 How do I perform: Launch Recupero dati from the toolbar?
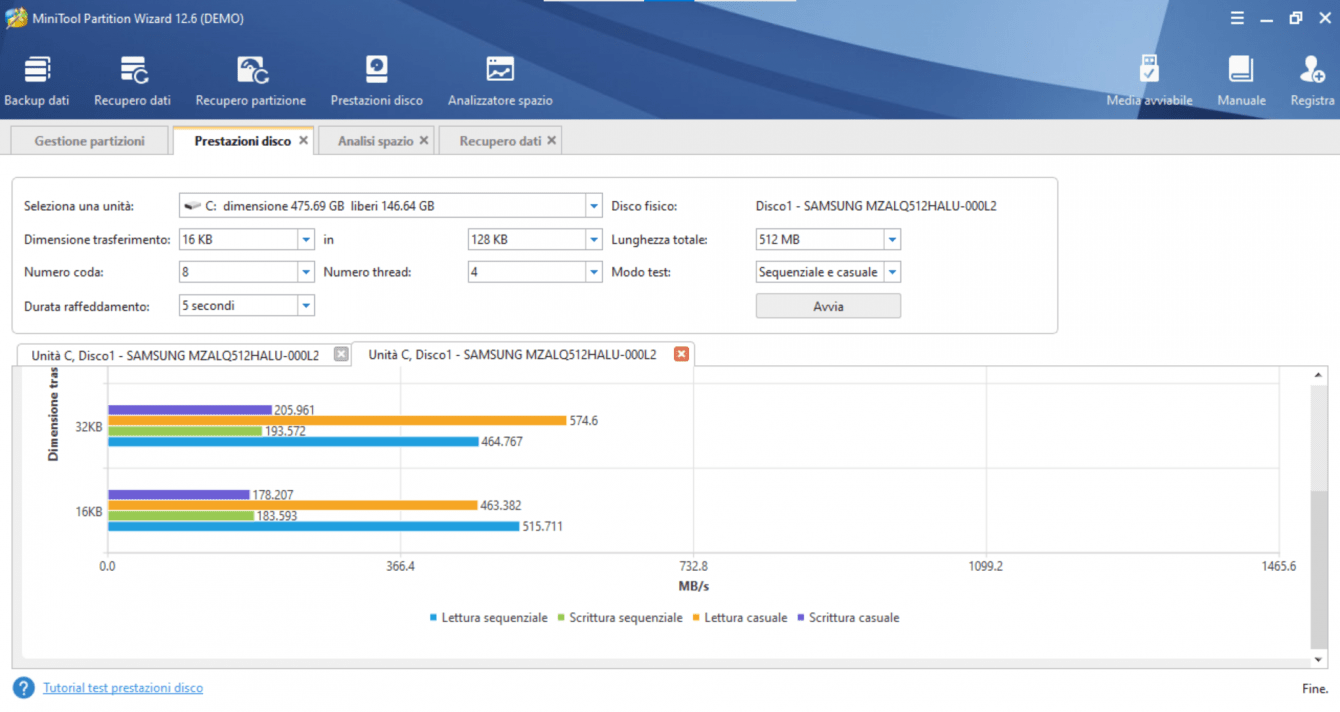tap(132, 82)
